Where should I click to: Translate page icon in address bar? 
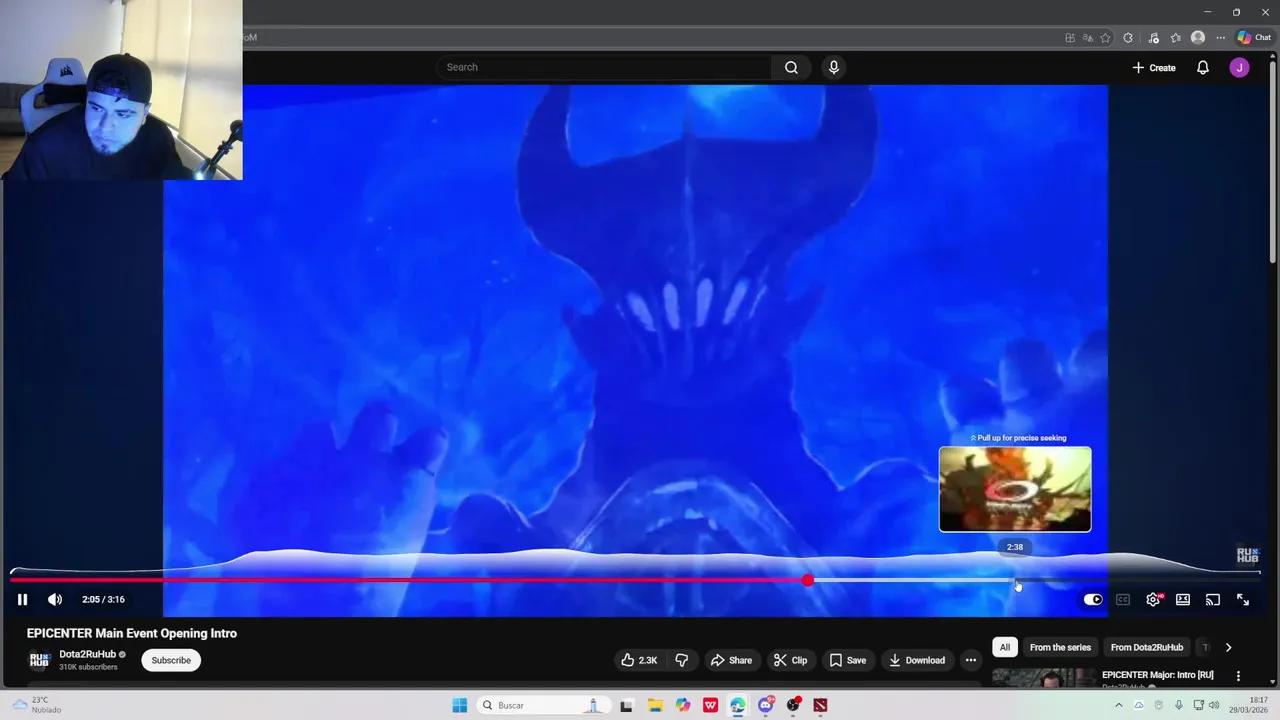[1087, 38]
